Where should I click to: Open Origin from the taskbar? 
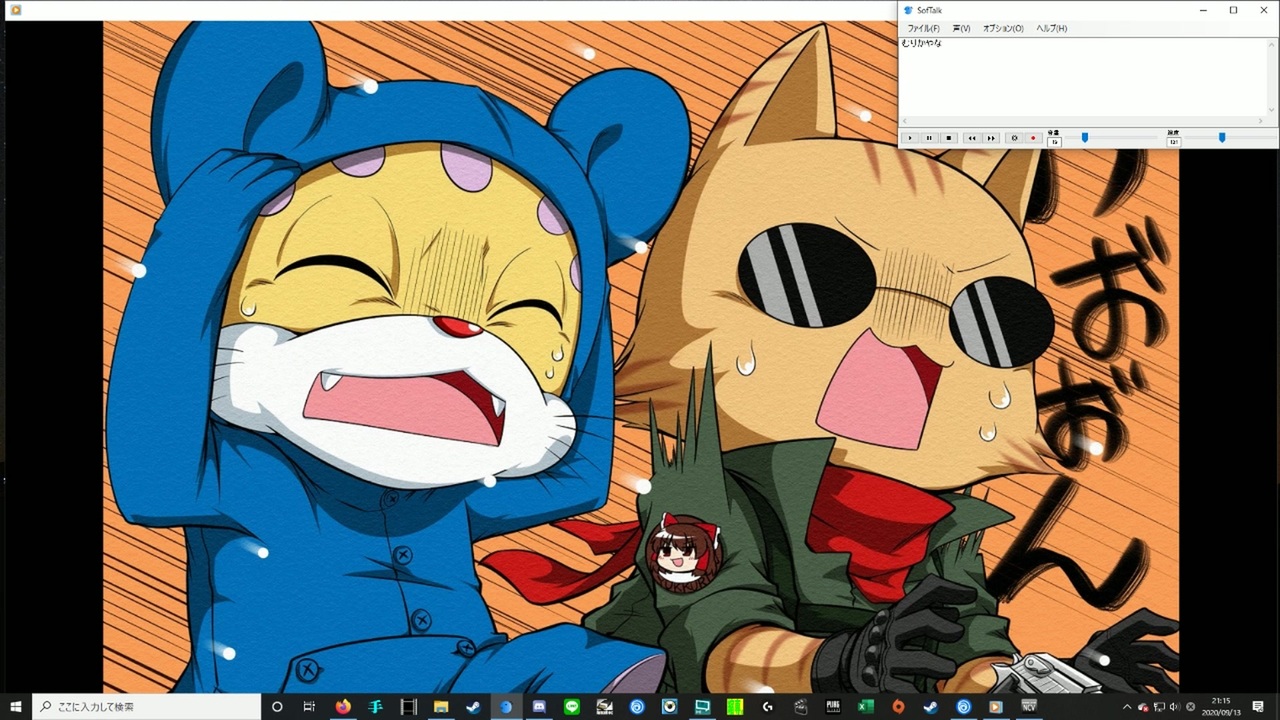tap(898, 707)
